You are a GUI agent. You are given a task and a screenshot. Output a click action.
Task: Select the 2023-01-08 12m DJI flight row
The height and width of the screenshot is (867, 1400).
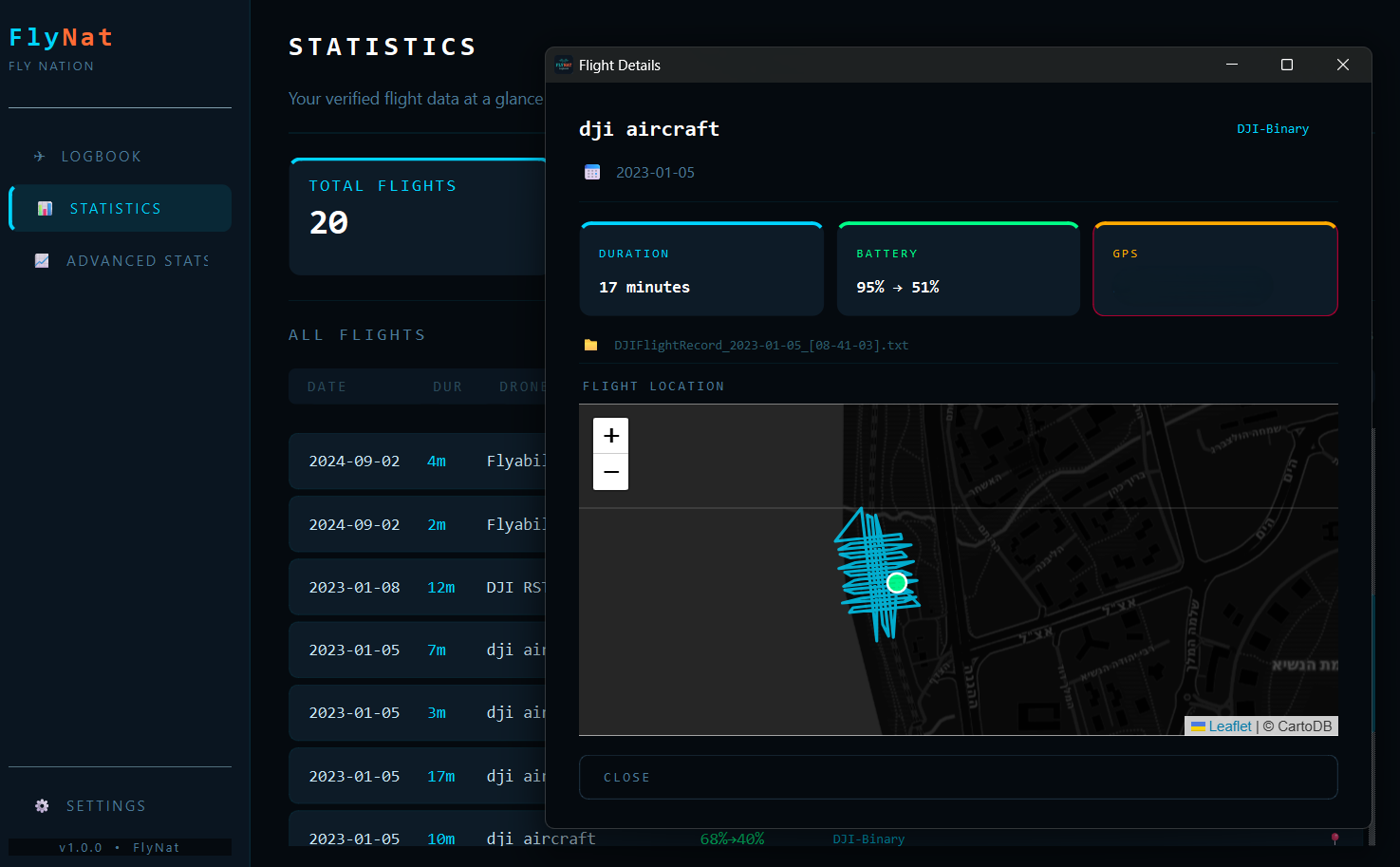(418, 587)
